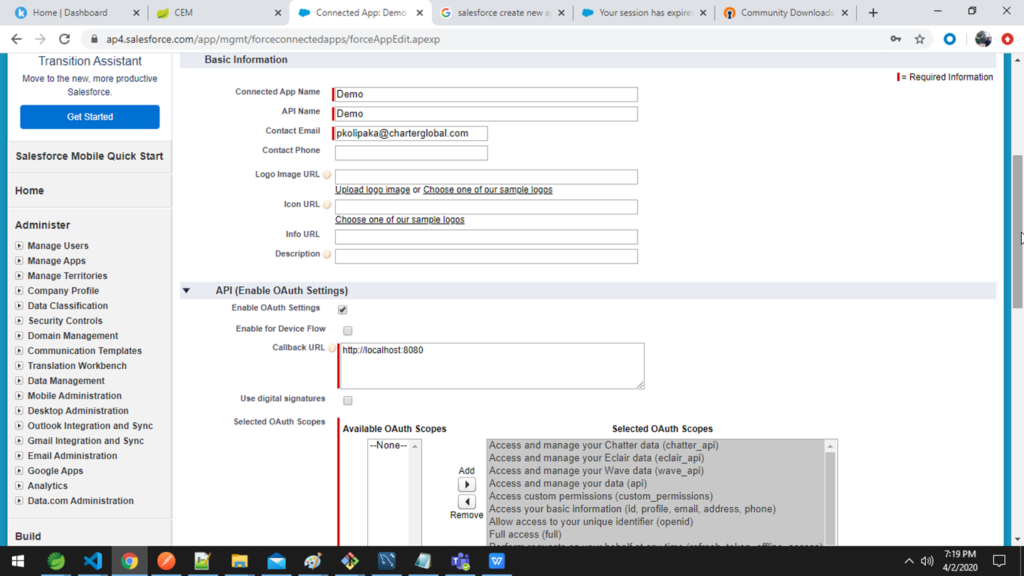The width and height of the screenshot is (1024, 576).
Task: Open Spring Tool Suite green leaf icon
Action: pyautogui.click(x=56, y=561)
